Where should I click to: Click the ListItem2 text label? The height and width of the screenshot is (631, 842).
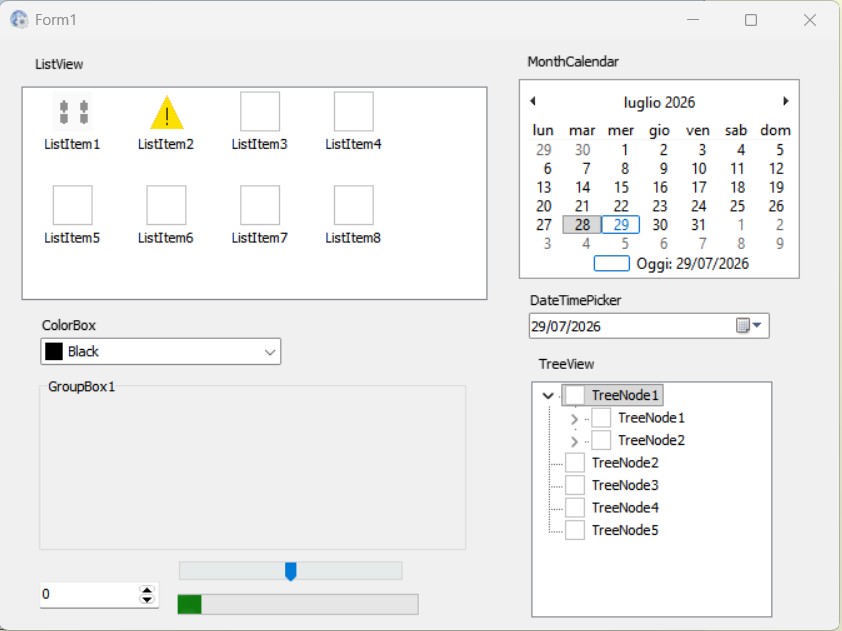(166, 144)
